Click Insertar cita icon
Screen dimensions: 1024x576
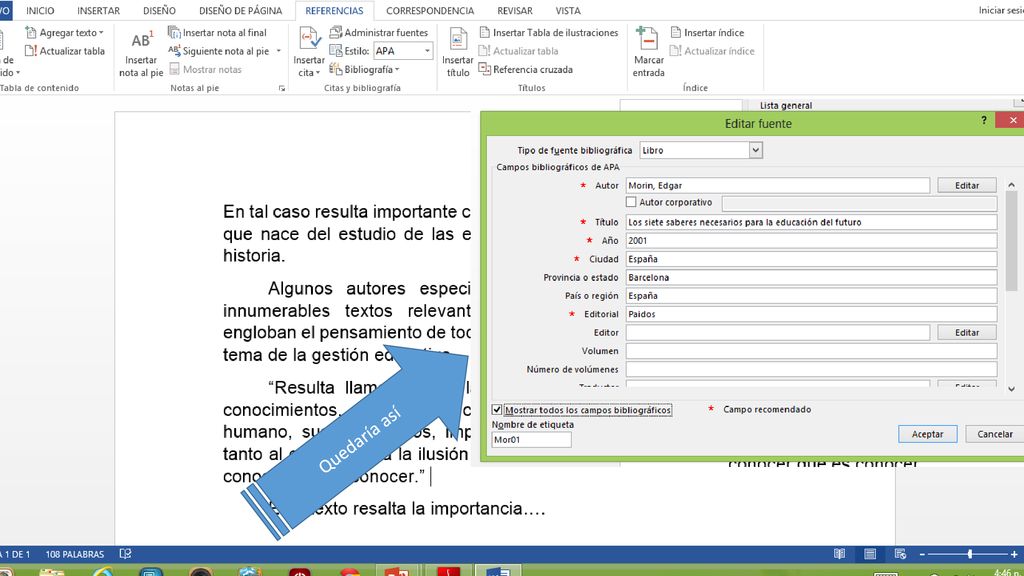[x=309, y=39]
